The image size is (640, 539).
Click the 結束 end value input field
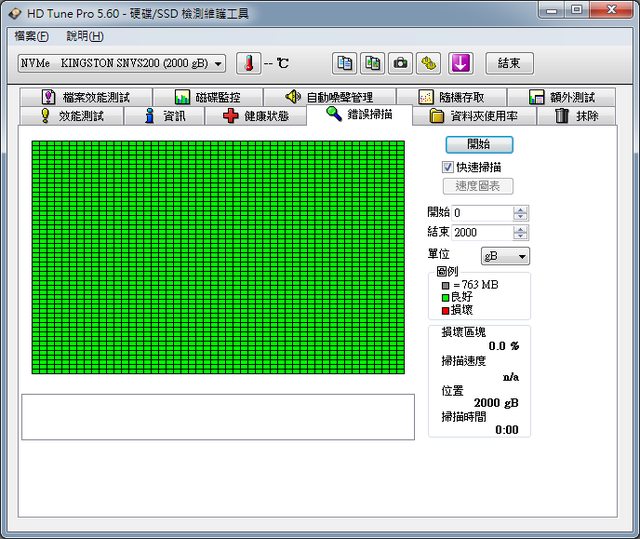coord(481,232)
